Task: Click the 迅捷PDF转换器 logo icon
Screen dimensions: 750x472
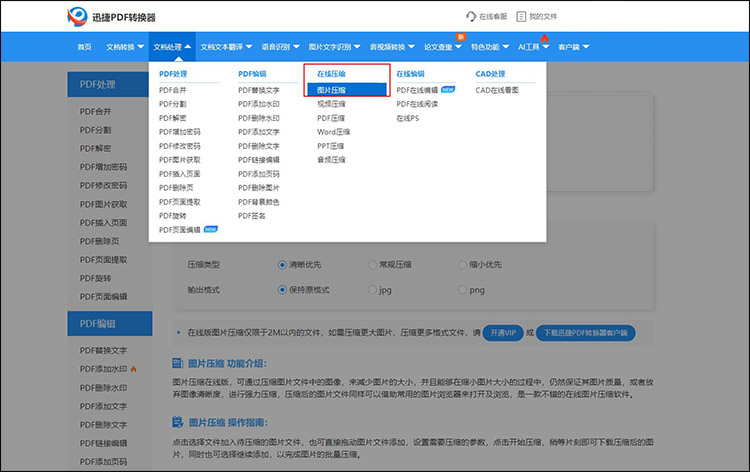Action: (77, 17)
